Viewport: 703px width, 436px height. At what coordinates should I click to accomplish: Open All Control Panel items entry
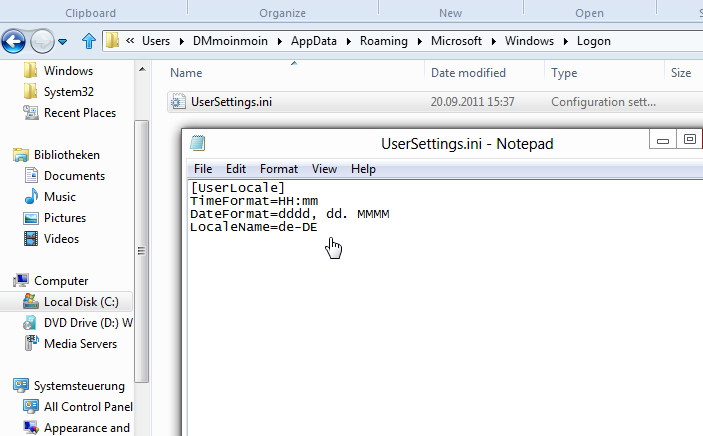tap(88, 407)
